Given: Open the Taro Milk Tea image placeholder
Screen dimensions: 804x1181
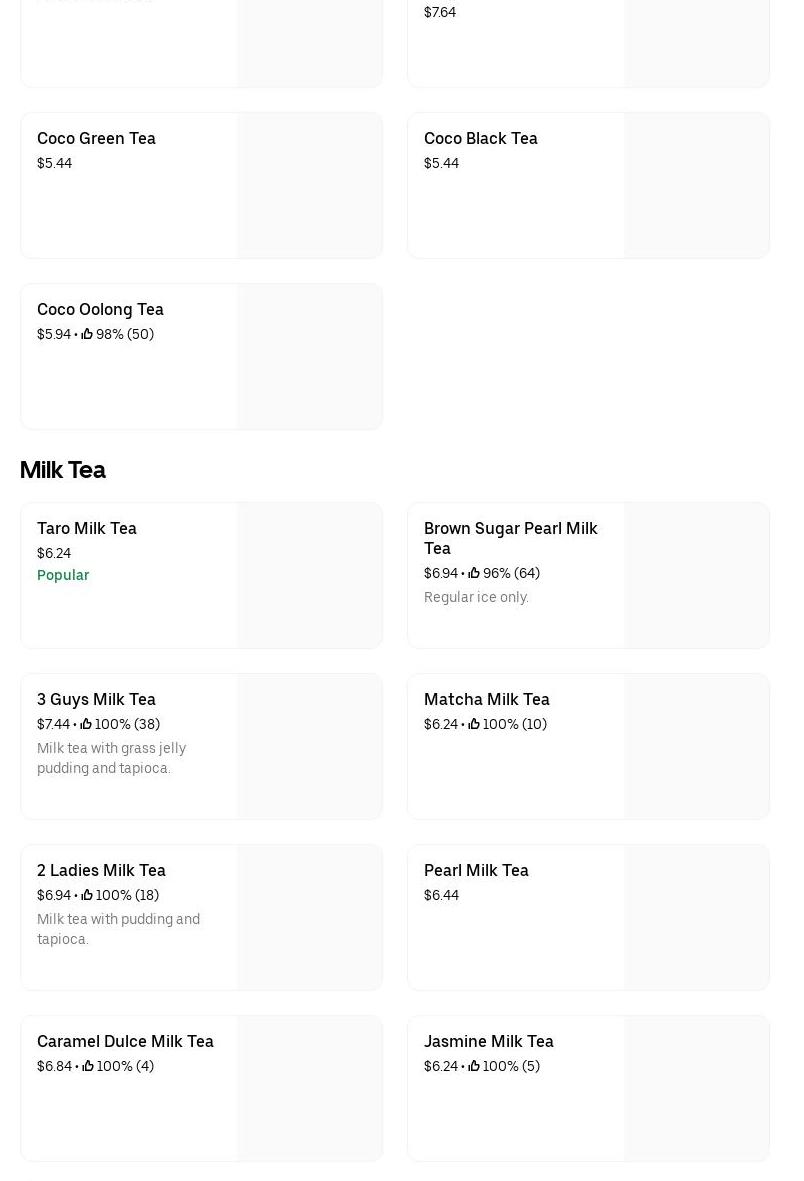Looking at the screenshot, I should coord(309,575).
